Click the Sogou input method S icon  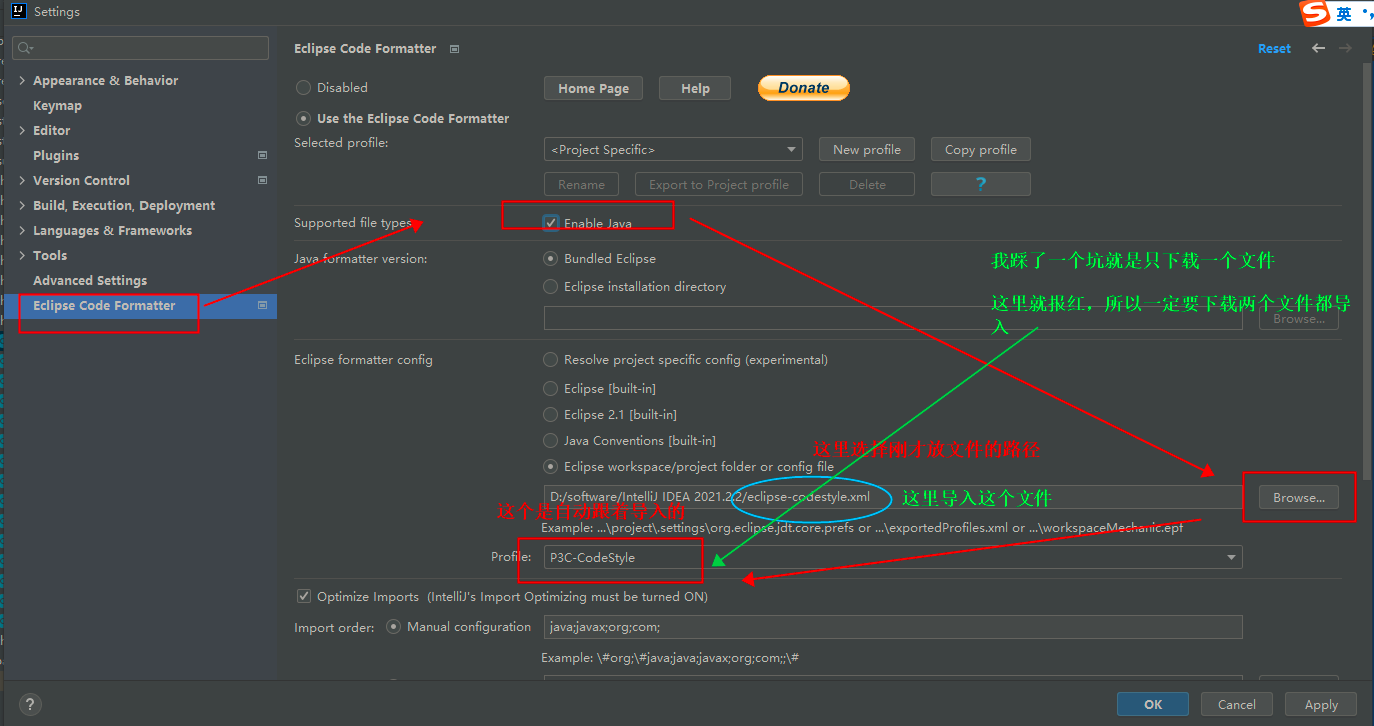1314,13
